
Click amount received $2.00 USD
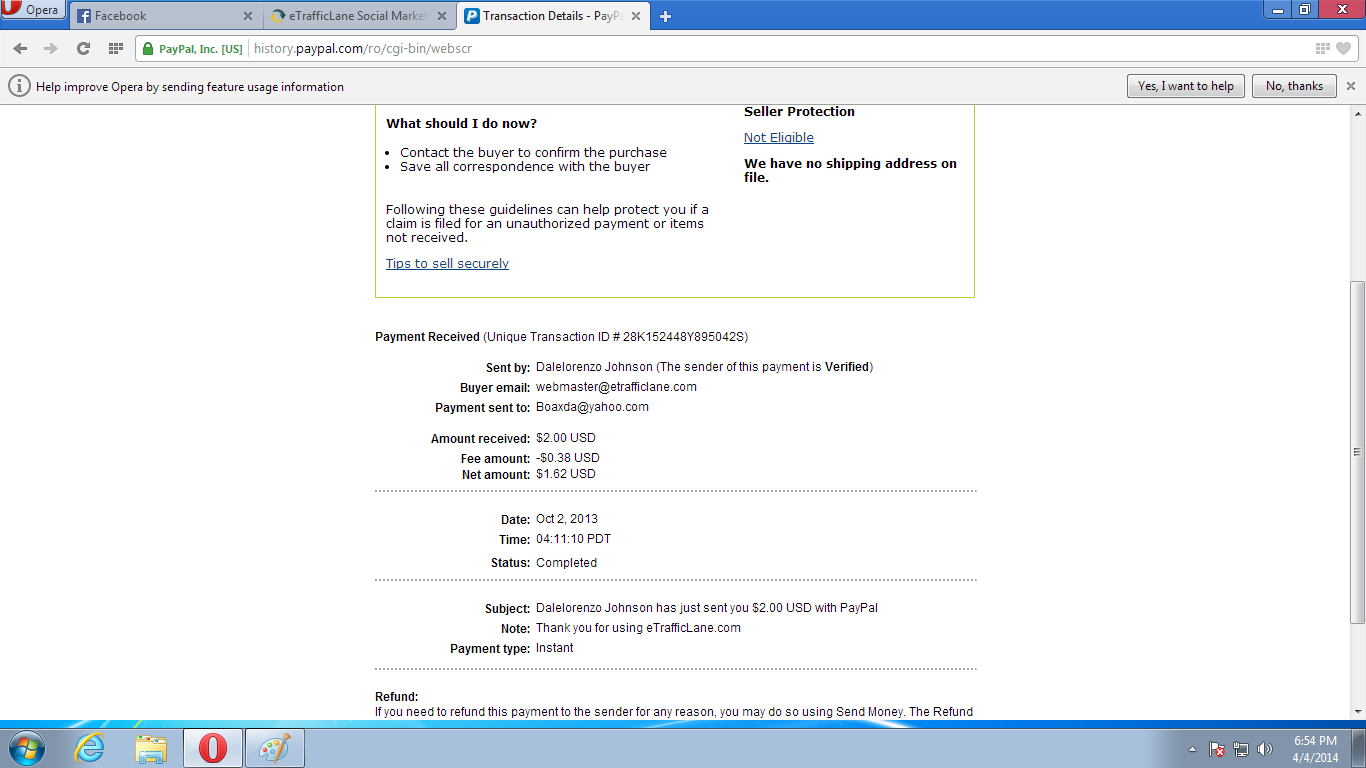click(x=565, y=438)
